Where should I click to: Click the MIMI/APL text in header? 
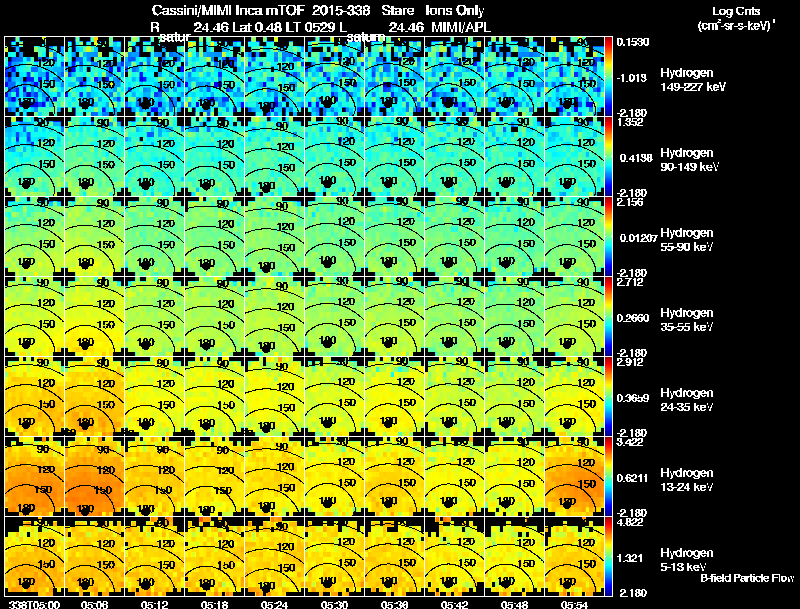tap(461, 28)
